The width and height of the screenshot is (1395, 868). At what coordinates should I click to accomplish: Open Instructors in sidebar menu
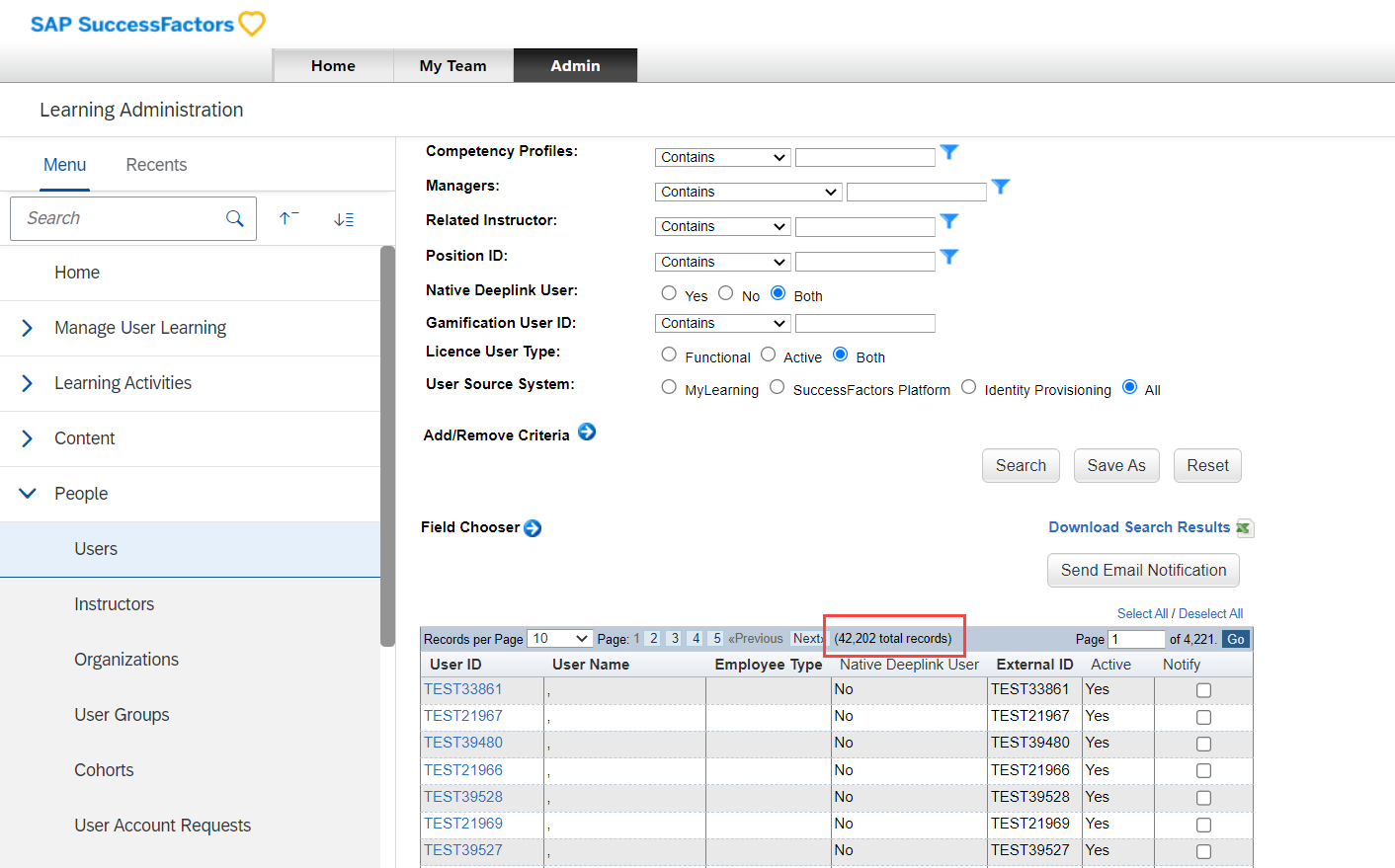point(190,604)
